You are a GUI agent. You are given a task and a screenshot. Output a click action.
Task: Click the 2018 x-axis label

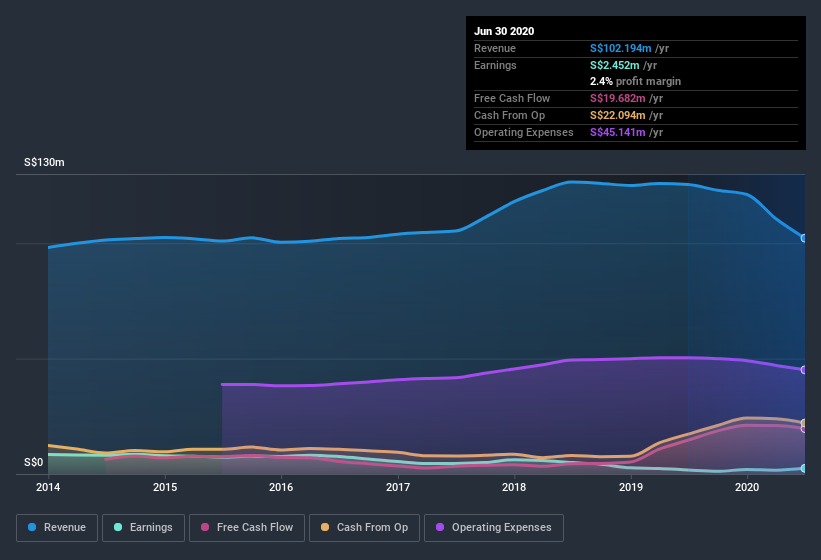(514, 487)
